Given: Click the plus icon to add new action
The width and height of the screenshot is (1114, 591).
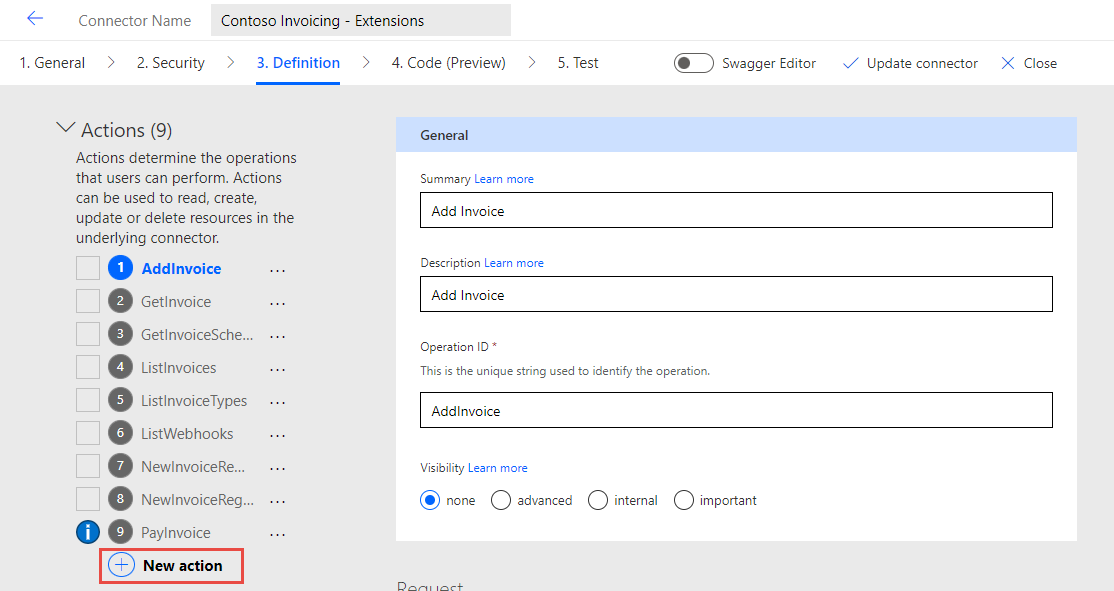Looking at the screenshot, I should coord(121,564).
